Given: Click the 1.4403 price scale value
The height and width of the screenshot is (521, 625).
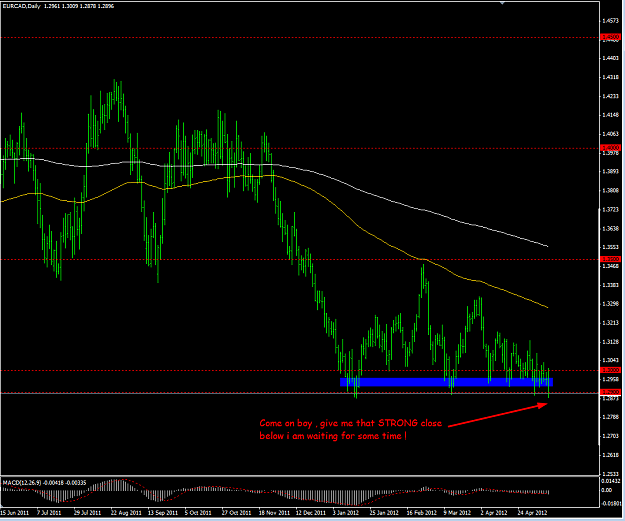Looking at the screenshot, I should (611, 58).
